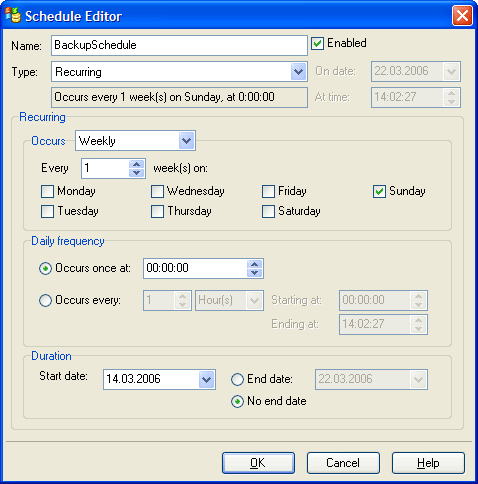The image size is (478, 484).
Task: Decrease the Every weeks spinner value
Action: pyautogui.click(x=137, y=173)
